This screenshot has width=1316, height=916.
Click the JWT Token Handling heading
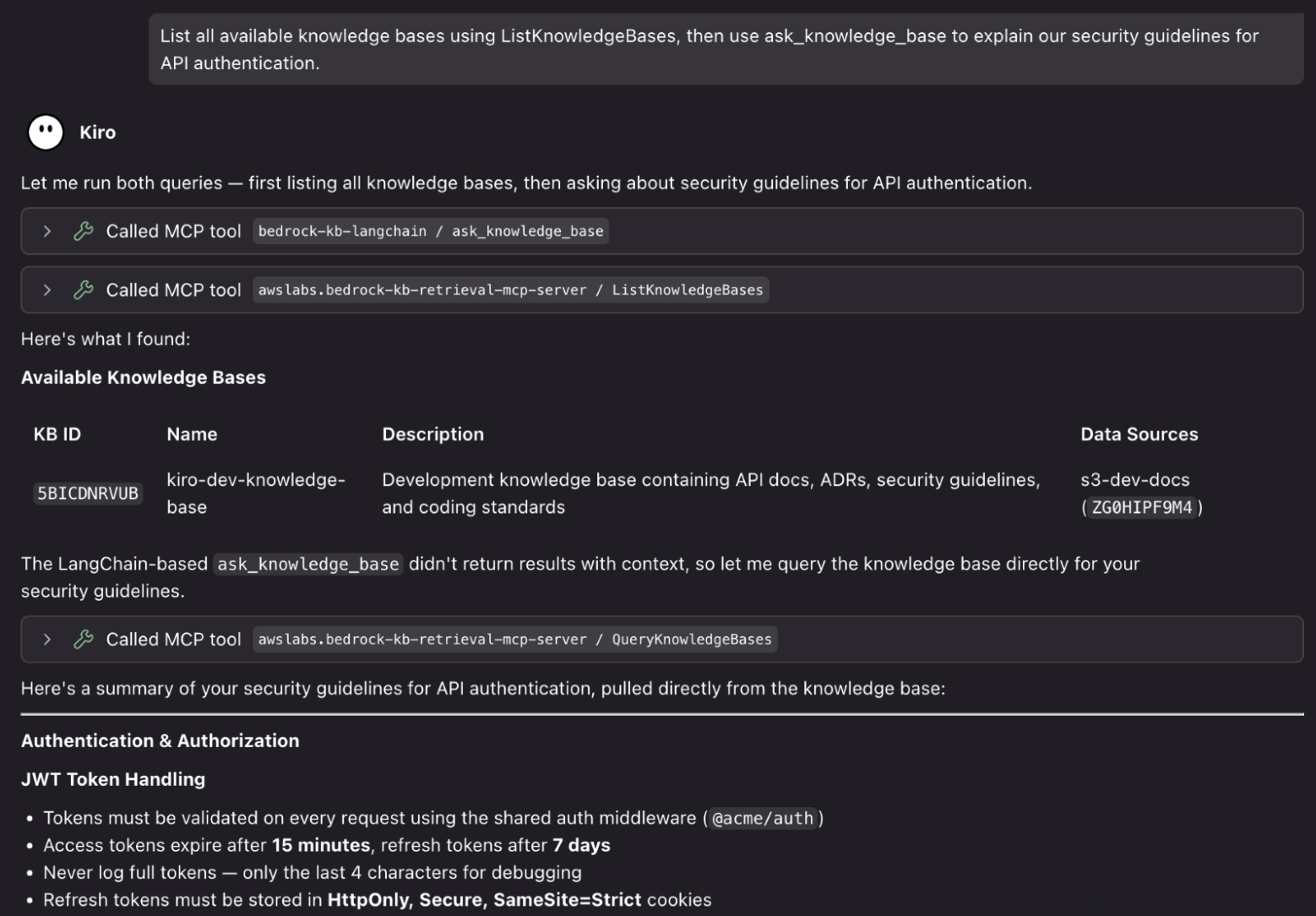point(113,779)
